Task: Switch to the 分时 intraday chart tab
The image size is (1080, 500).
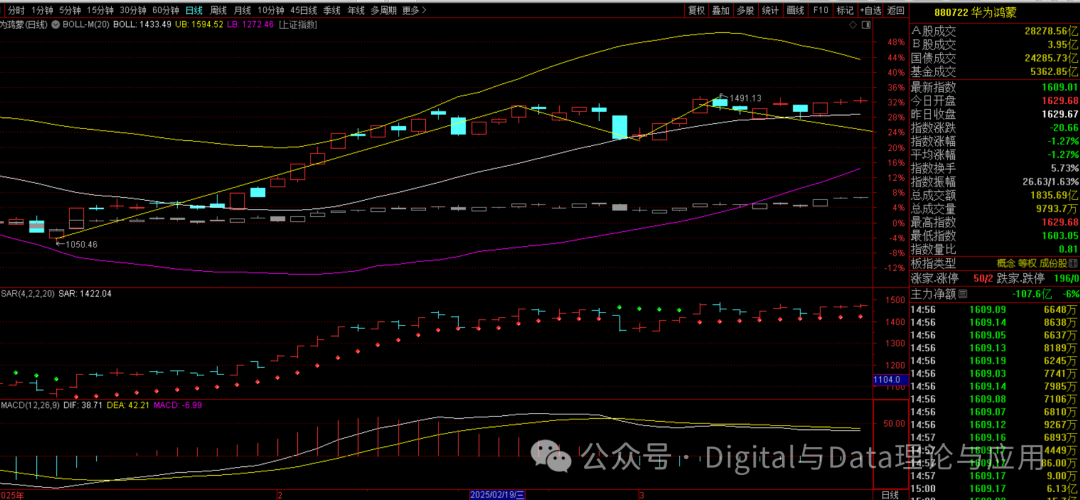Action: (15, 10)
